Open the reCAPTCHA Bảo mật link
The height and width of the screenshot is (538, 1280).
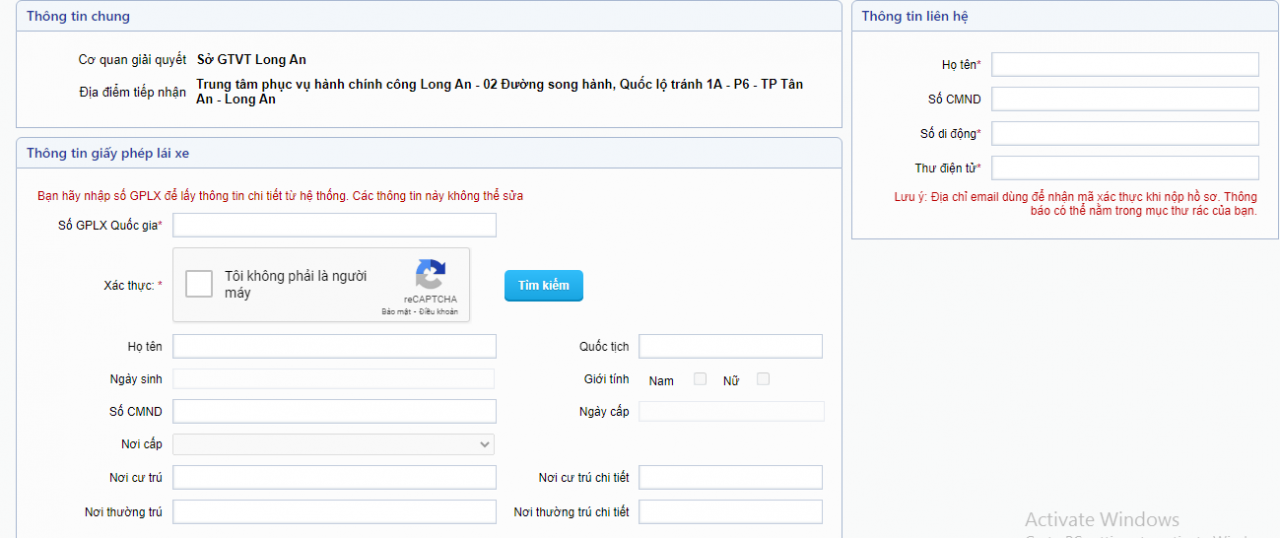396,312
